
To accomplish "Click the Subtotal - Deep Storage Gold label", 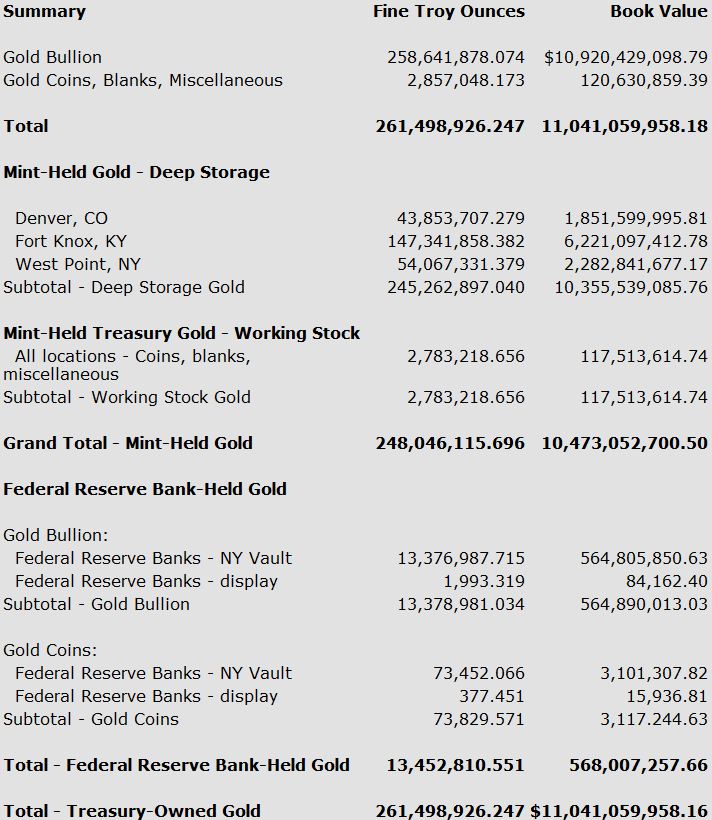I will coord(124,287).
